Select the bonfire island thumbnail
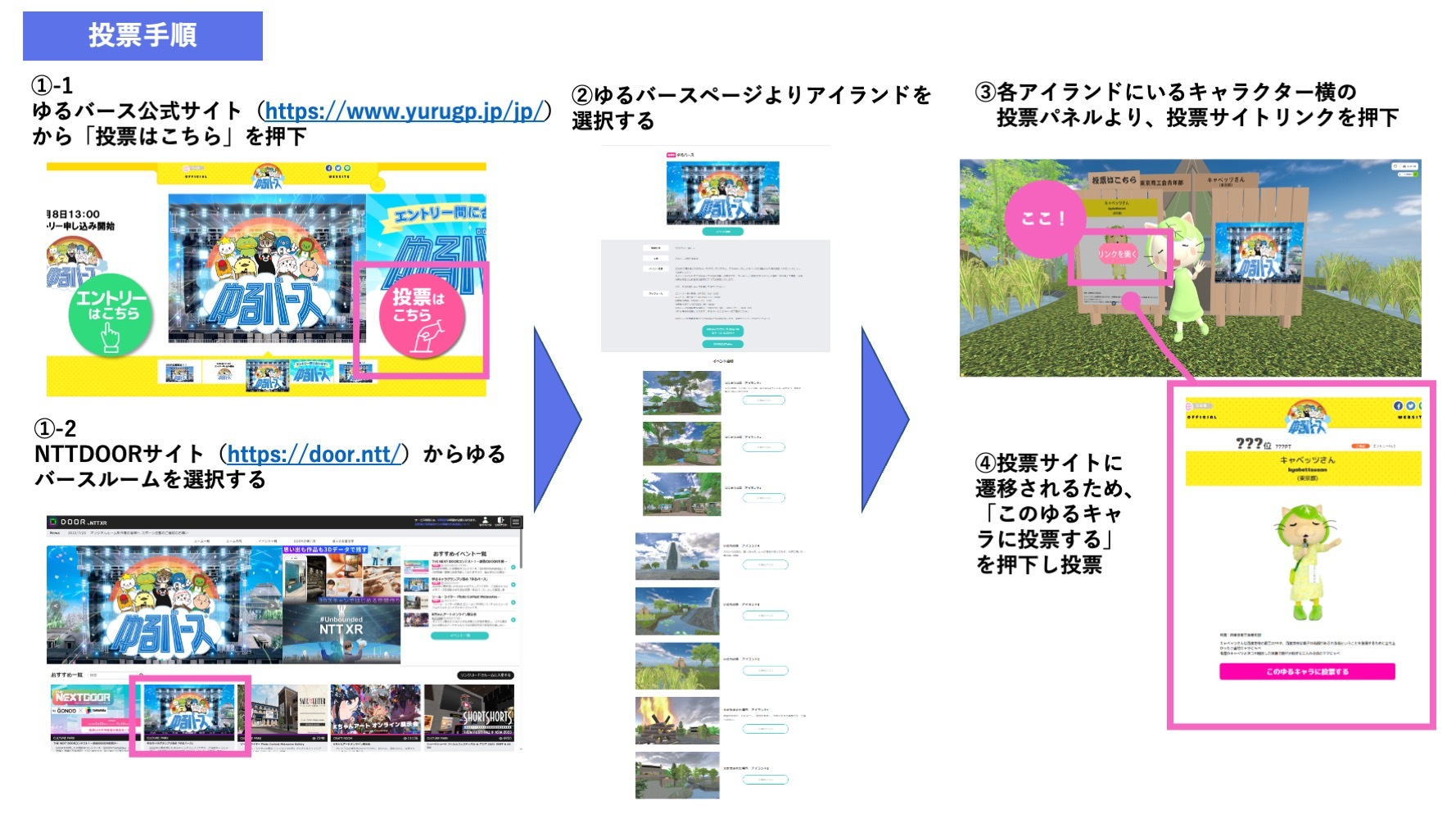 677,721
